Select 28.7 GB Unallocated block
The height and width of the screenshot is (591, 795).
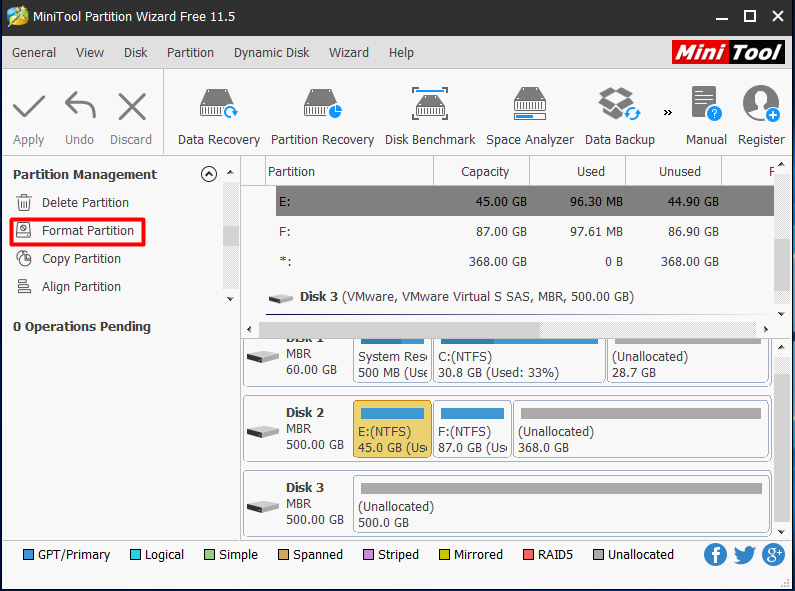pos(689,361)
